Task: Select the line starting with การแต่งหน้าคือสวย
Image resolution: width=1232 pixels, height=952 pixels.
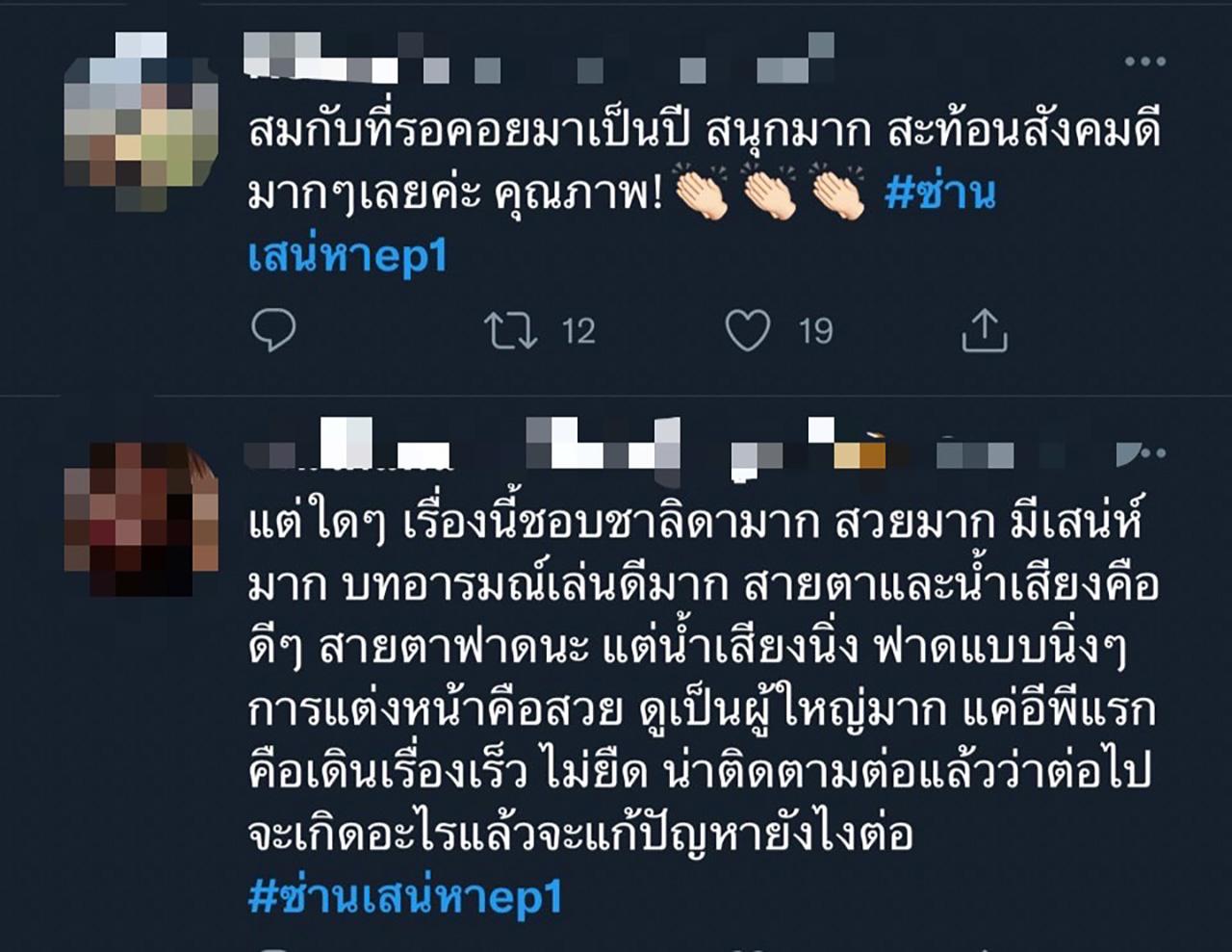Action: coord(702,710)
